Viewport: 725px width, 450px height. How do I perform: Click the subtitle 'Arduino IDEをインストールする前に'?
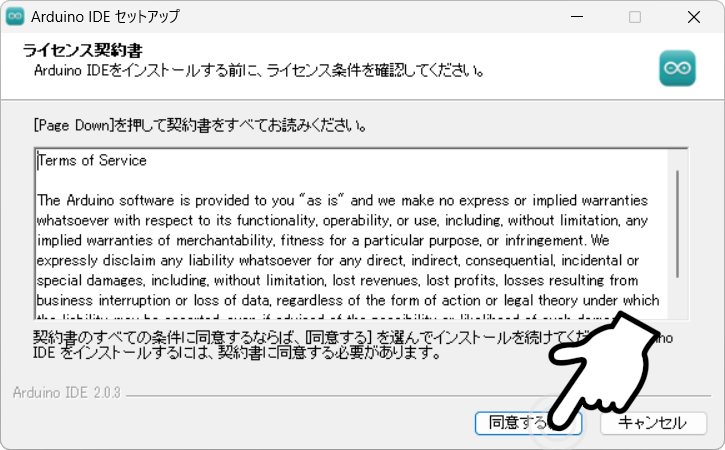click(259, 70)
